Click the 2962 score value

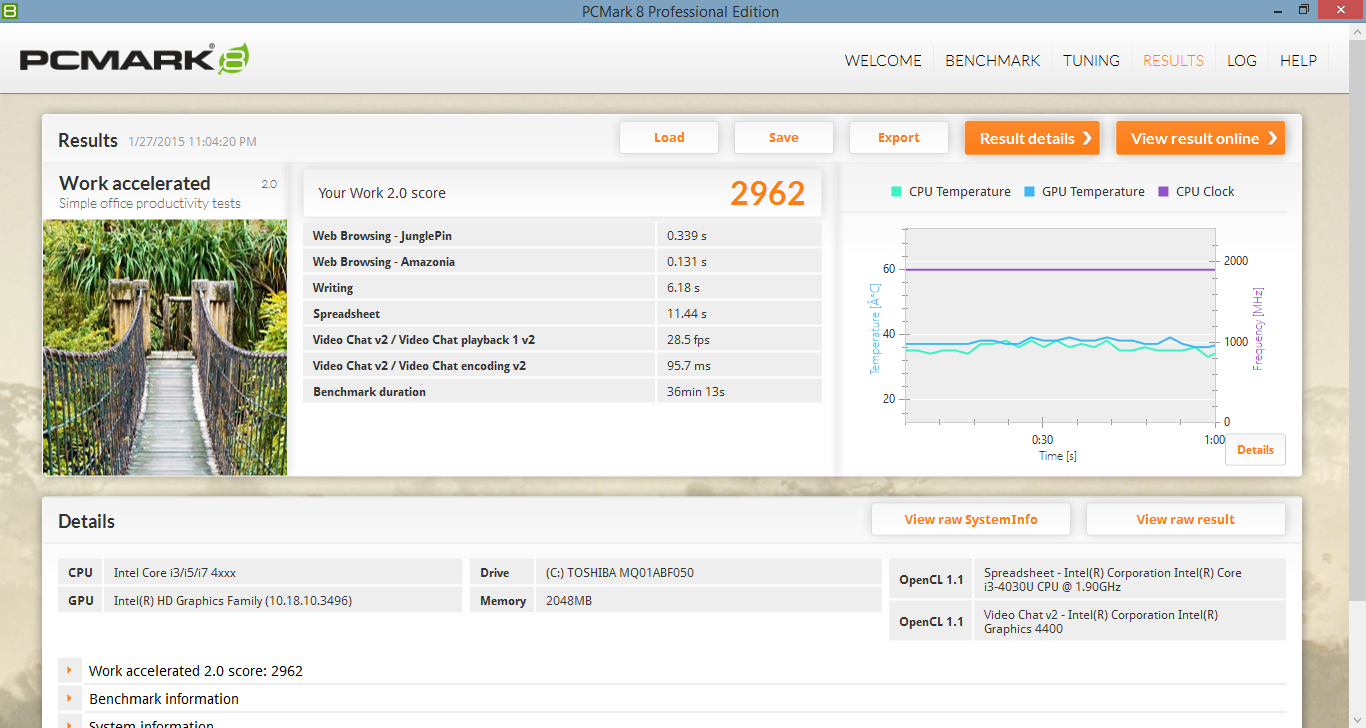pos(767,193)
